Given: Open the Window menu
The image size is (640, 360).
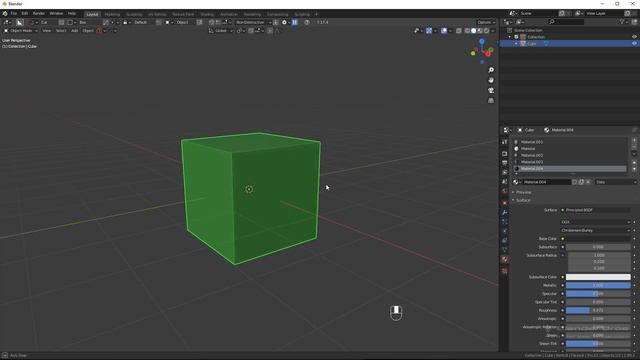Looking at the screenshot, I should tap(56, 13).
